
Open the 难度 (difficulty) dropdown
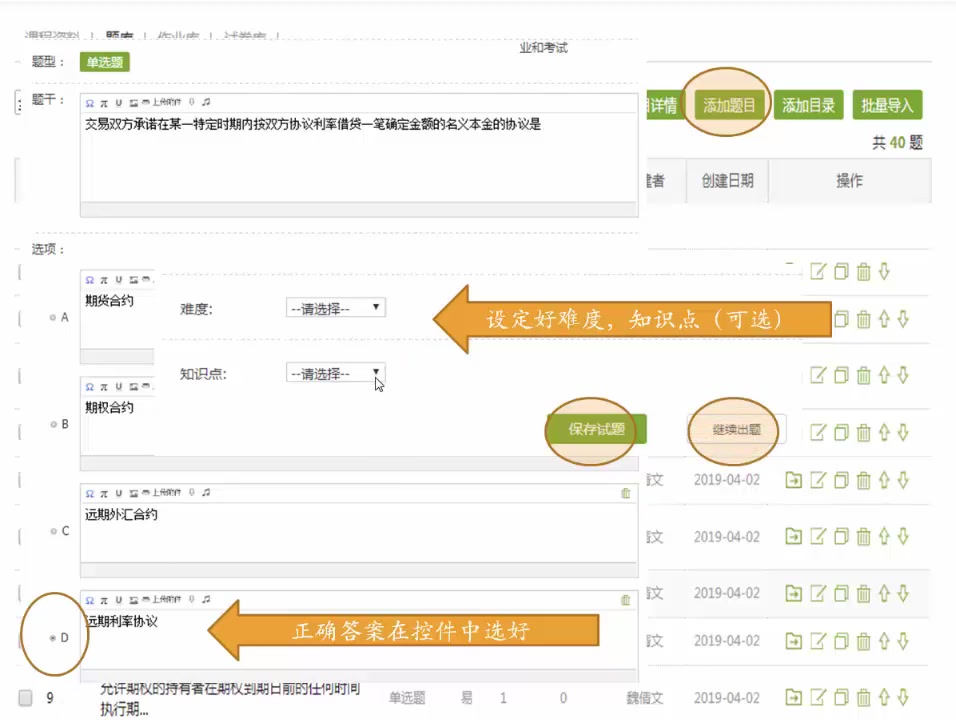click(x=335, y=308)
